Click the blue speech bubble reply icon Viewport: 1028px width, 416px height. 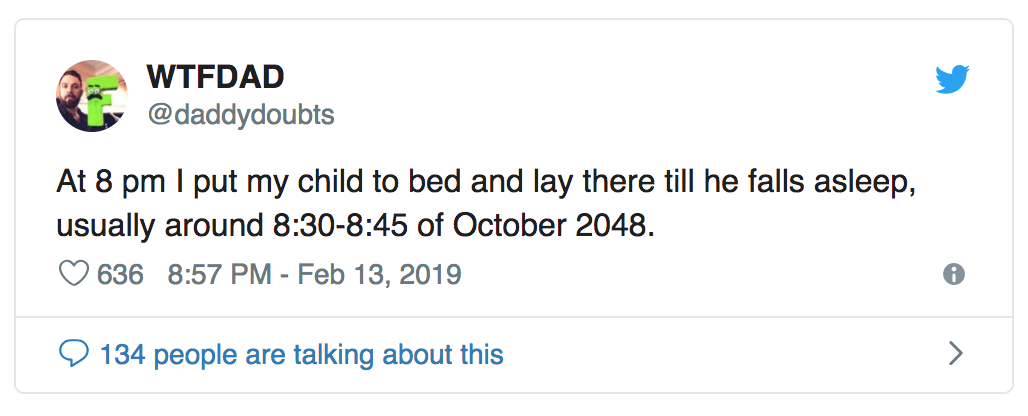point(73,354)
